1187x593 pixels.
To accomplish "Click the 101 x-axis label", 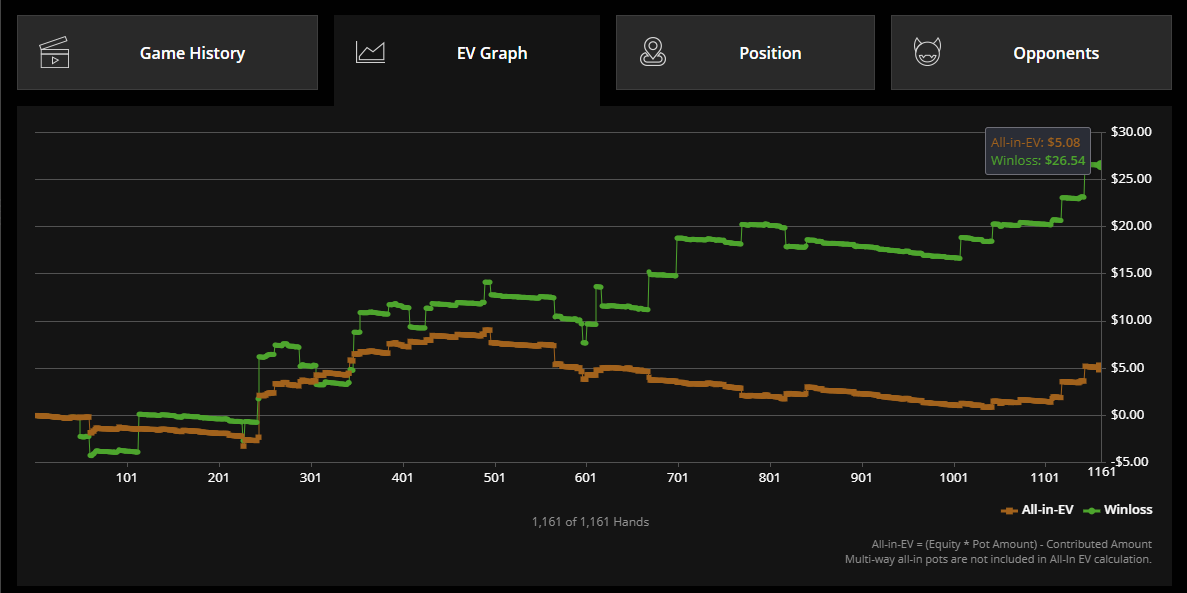I will [126, 478].
